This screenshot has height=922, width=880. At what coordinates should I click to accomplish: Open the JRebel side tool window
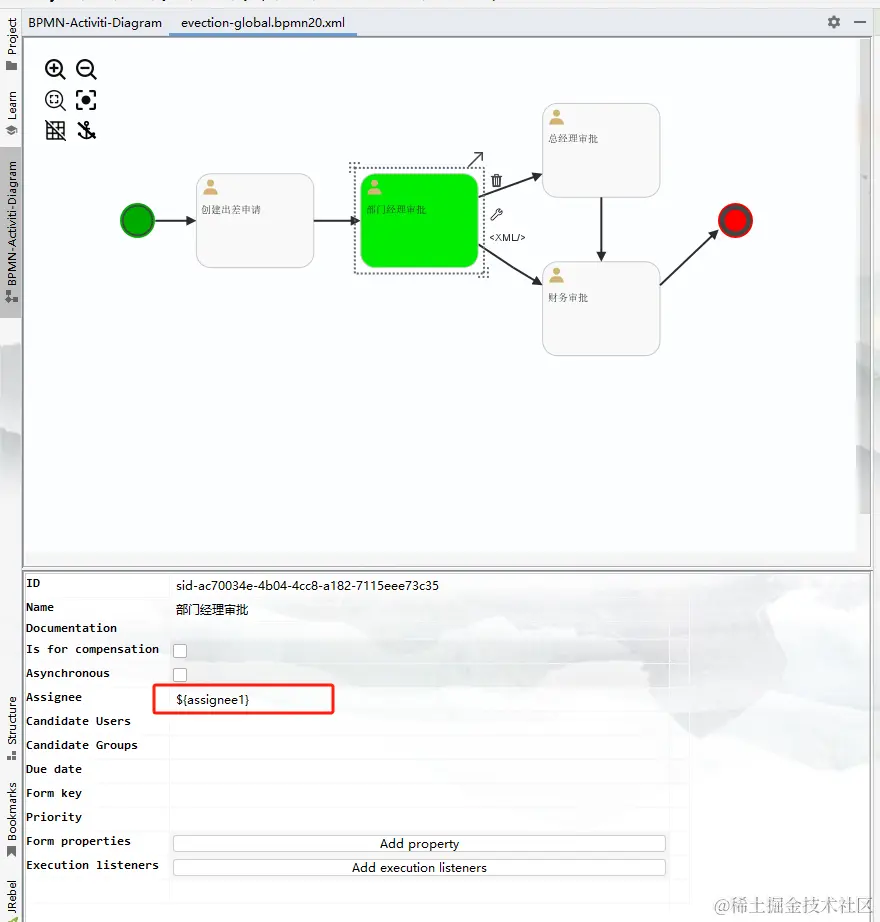coord(11,900)
